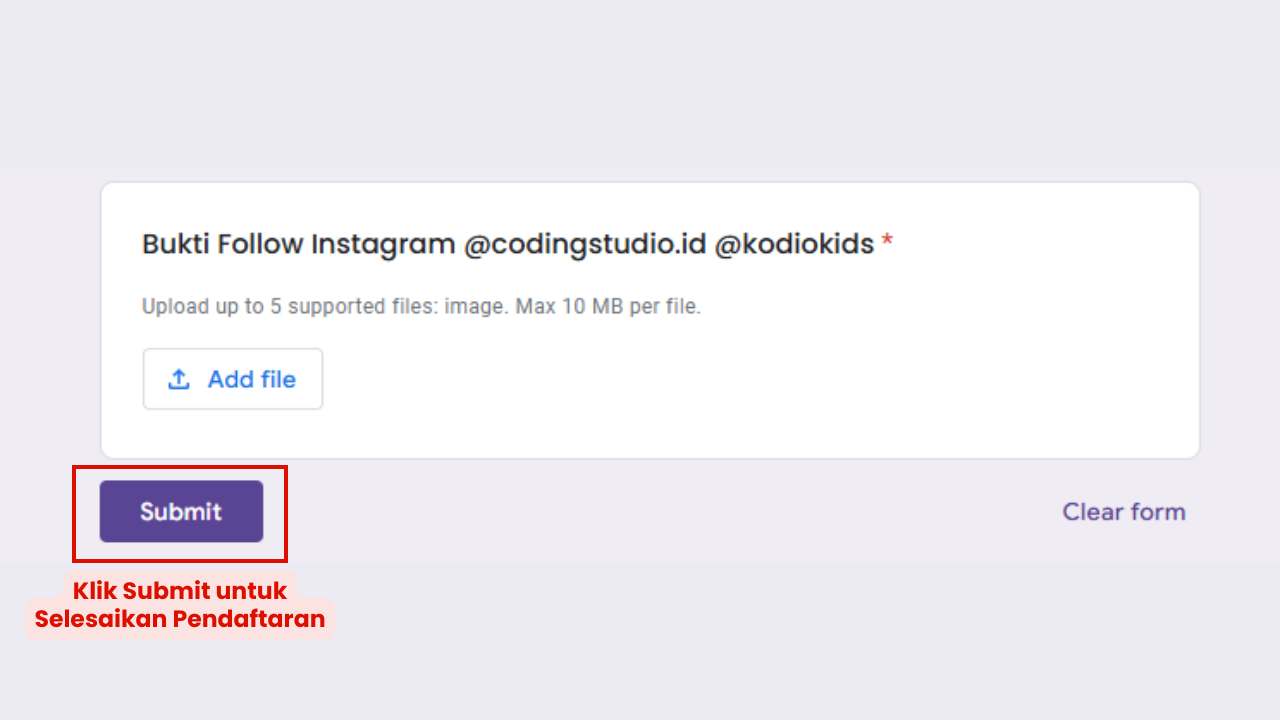Click the red annotation text below Submit
This screenshot has width=1280, height=720.
click(180, 605)
